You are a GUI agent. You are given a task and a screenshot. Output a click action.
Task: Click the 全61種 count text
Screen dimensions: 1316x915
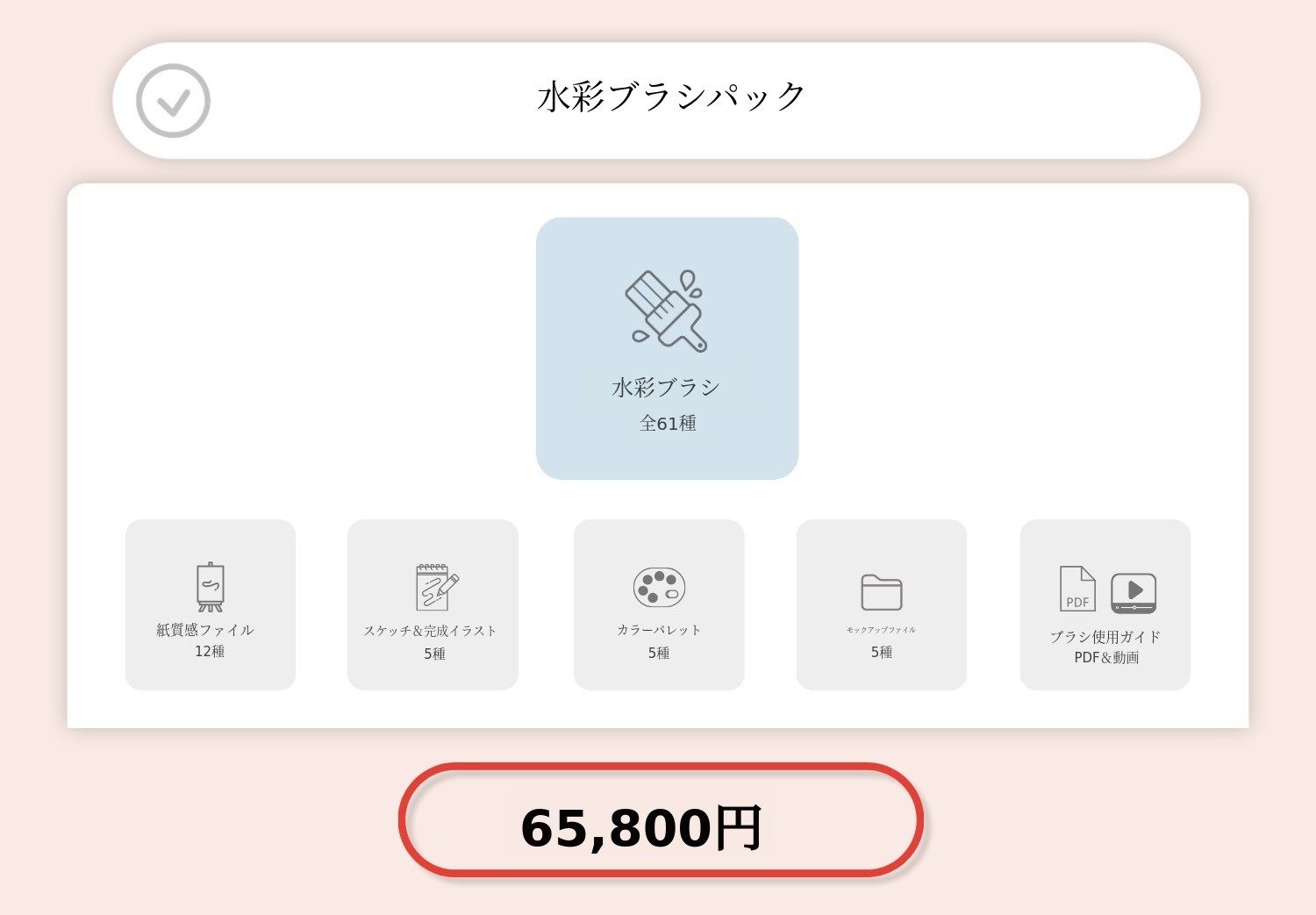point(668,424)
